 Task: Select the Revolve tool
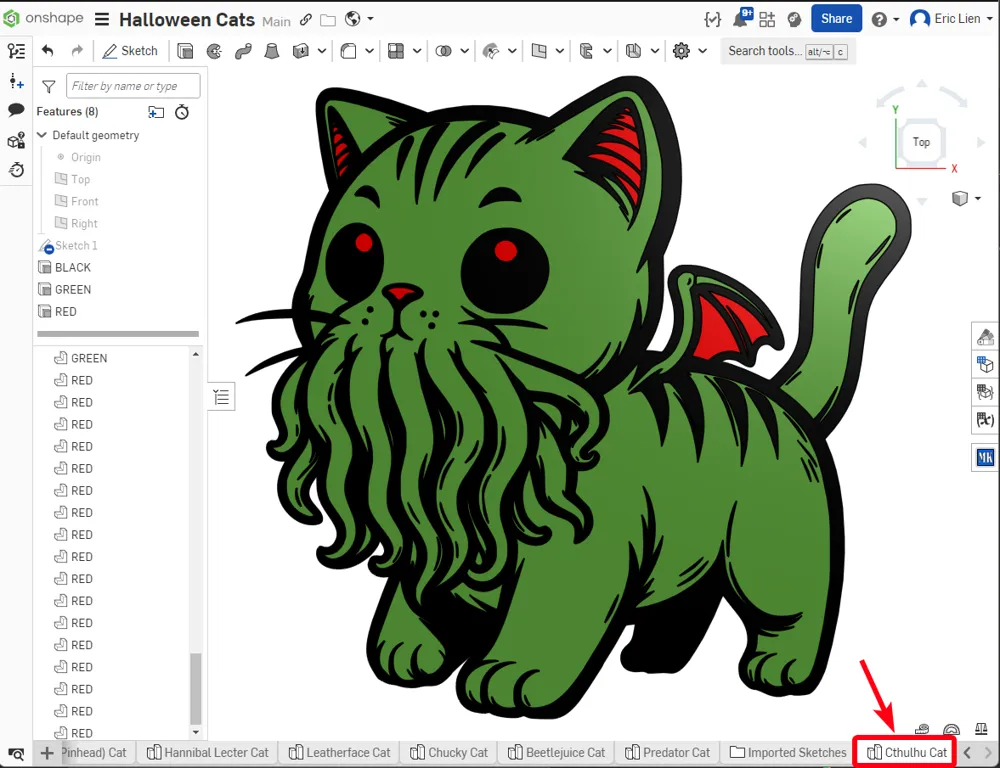[x=213, y=51]
